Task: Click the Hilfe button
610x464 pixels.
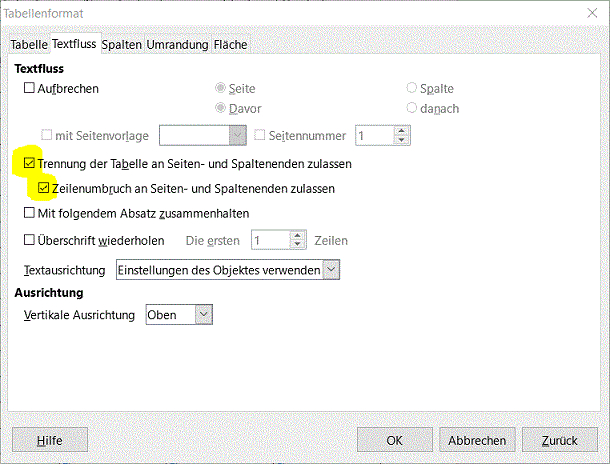Action: coord(50,440)
